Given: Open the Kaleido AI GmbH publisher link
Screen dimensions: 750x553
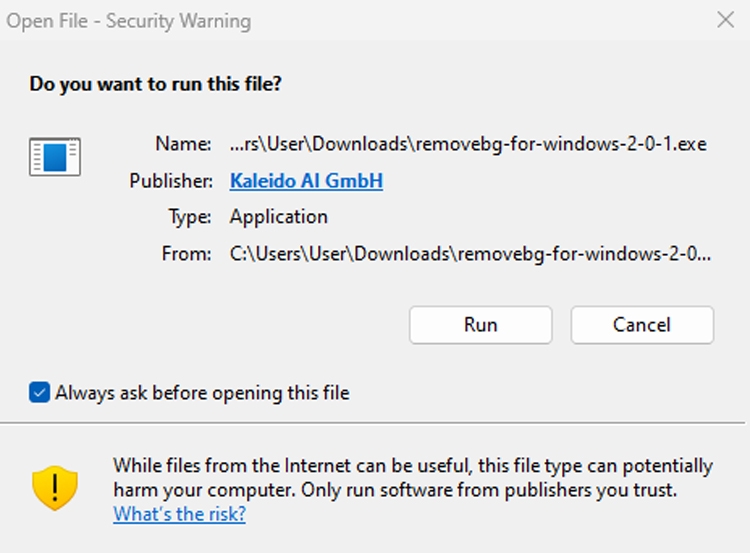Looking at the screenshot, I should [x=306, y=181].
